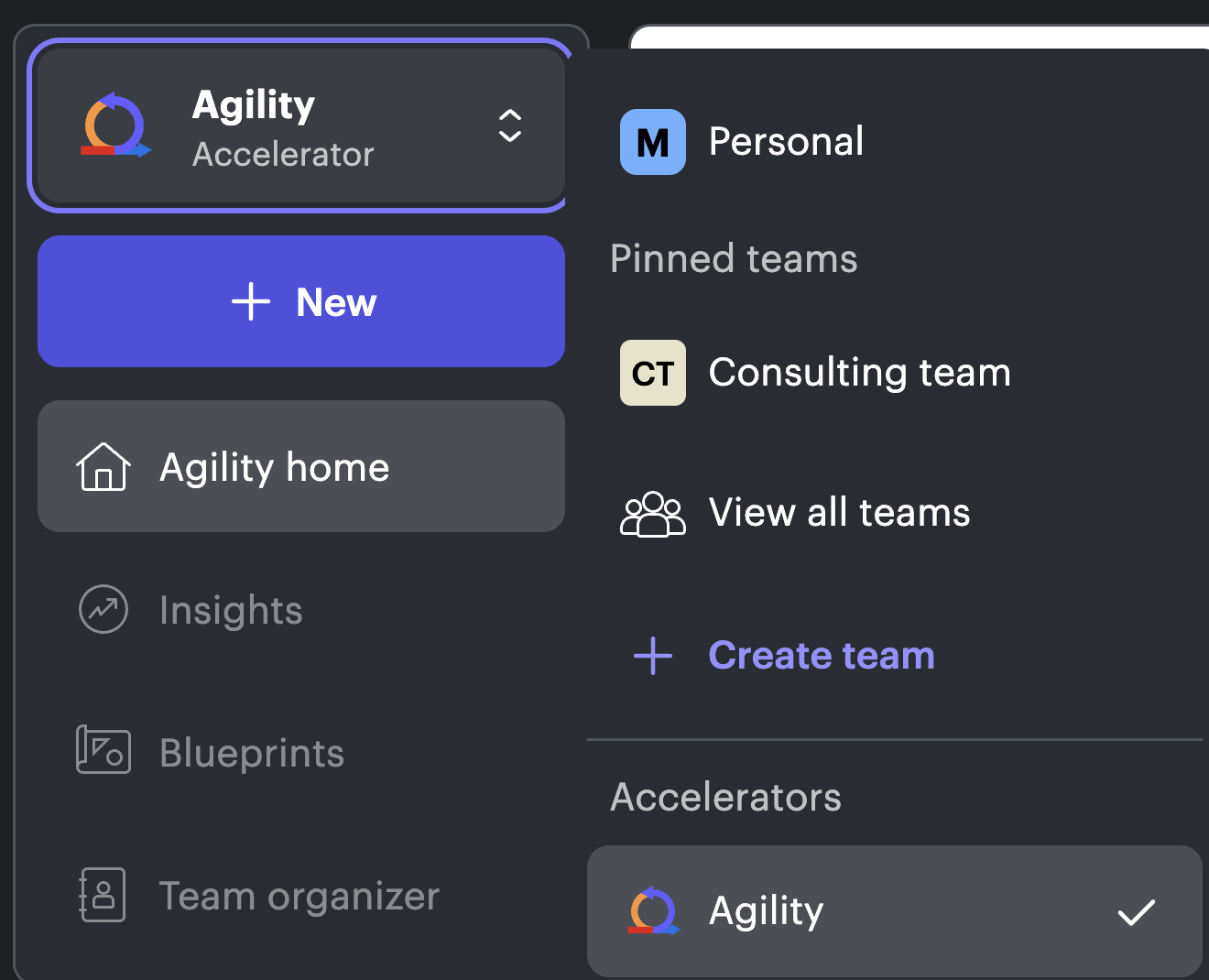Click the New button
Screen dimensions: 1209x980
click(301, 301)
